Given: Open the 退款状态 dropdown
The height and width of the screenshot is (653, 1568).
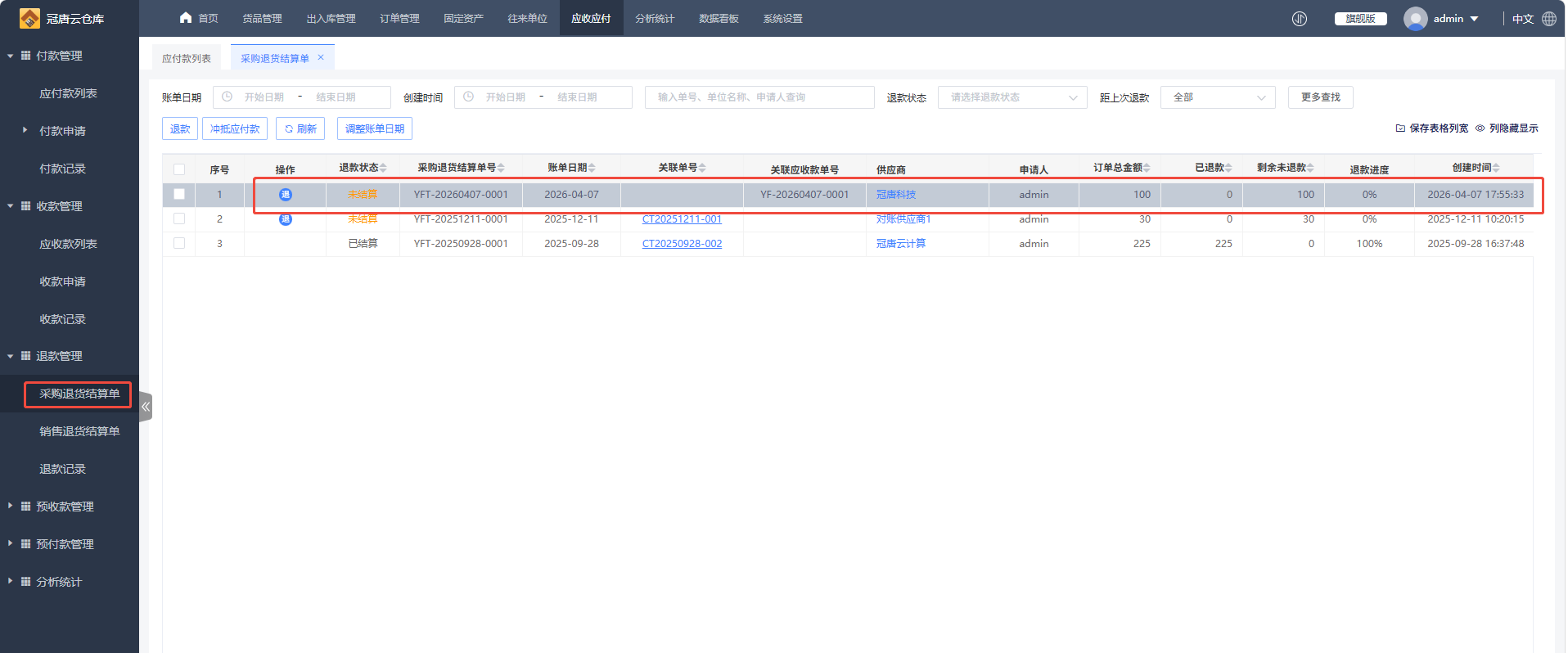Looking at the screenshot, I should click(1012, 97).
